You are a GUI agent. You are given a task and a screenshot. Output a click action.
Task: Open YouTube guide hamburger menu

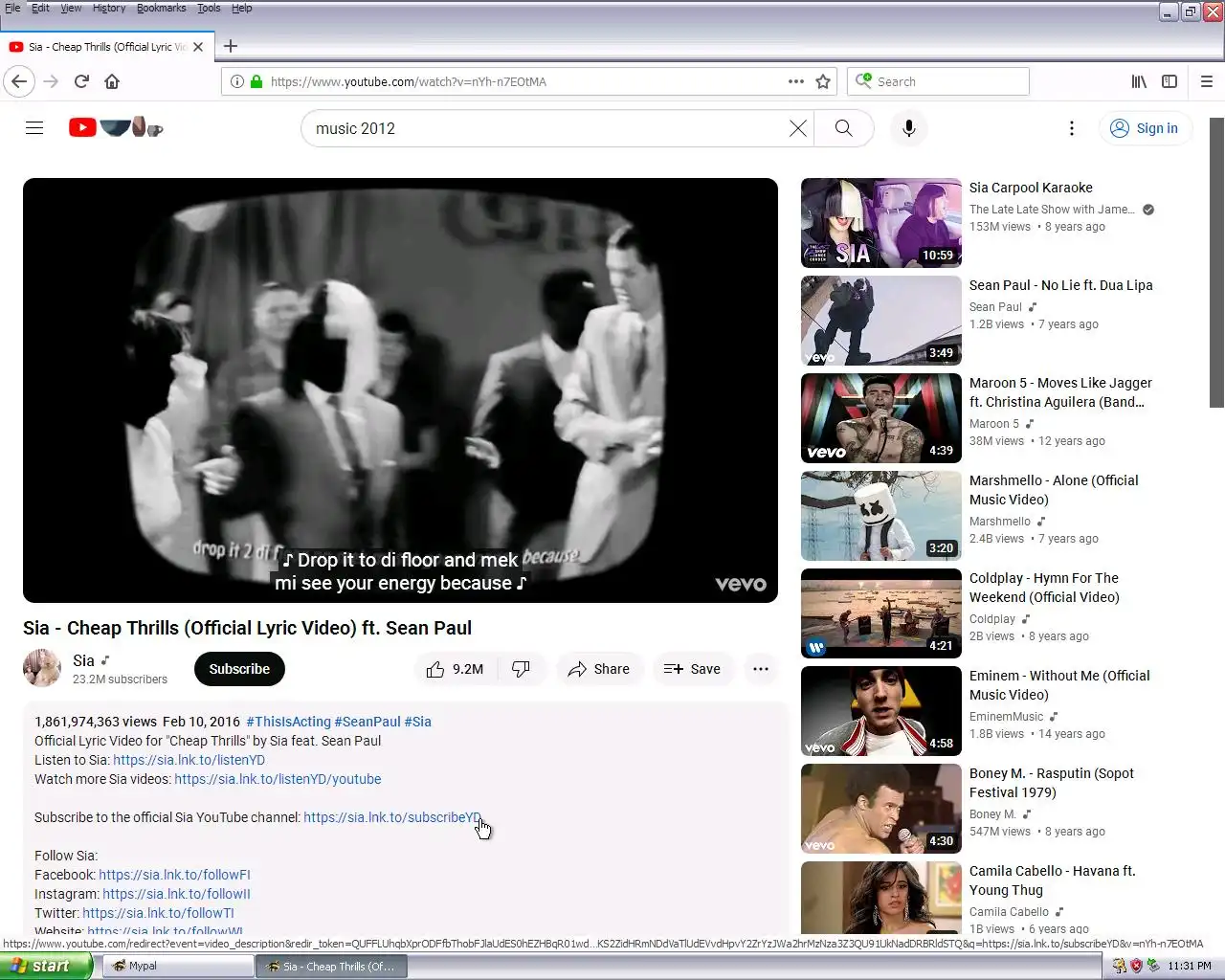pos(34,127)
